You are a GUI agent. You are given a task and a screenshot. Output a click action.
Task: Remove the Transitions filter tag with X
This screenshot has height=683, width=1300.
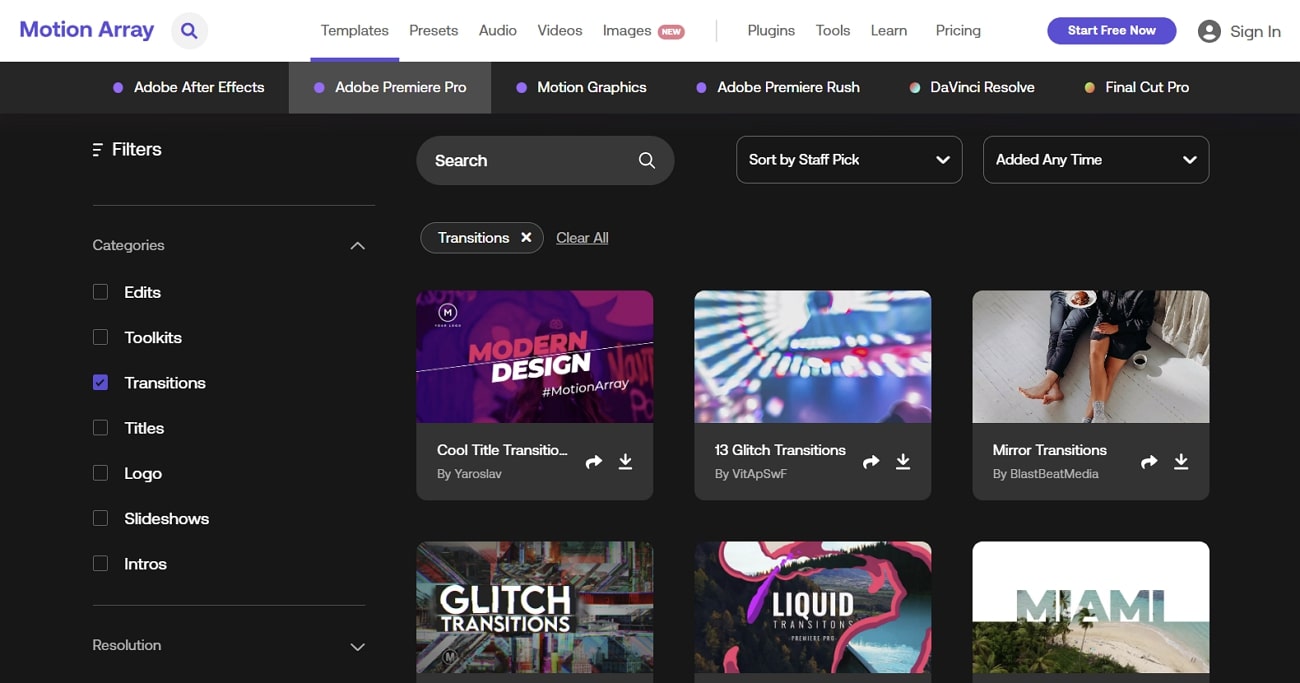tap(526, 238)
